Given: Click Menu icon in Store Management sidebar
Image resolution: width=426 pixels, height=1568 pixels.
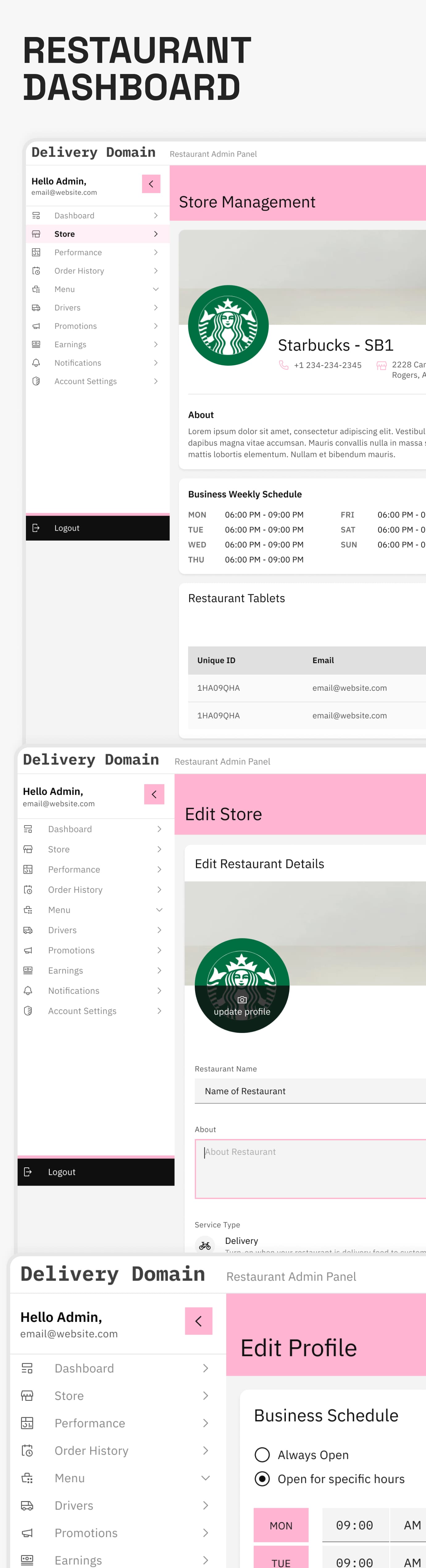Looking at the screenshot, I should pyautogui.click(x=36, y=289).
